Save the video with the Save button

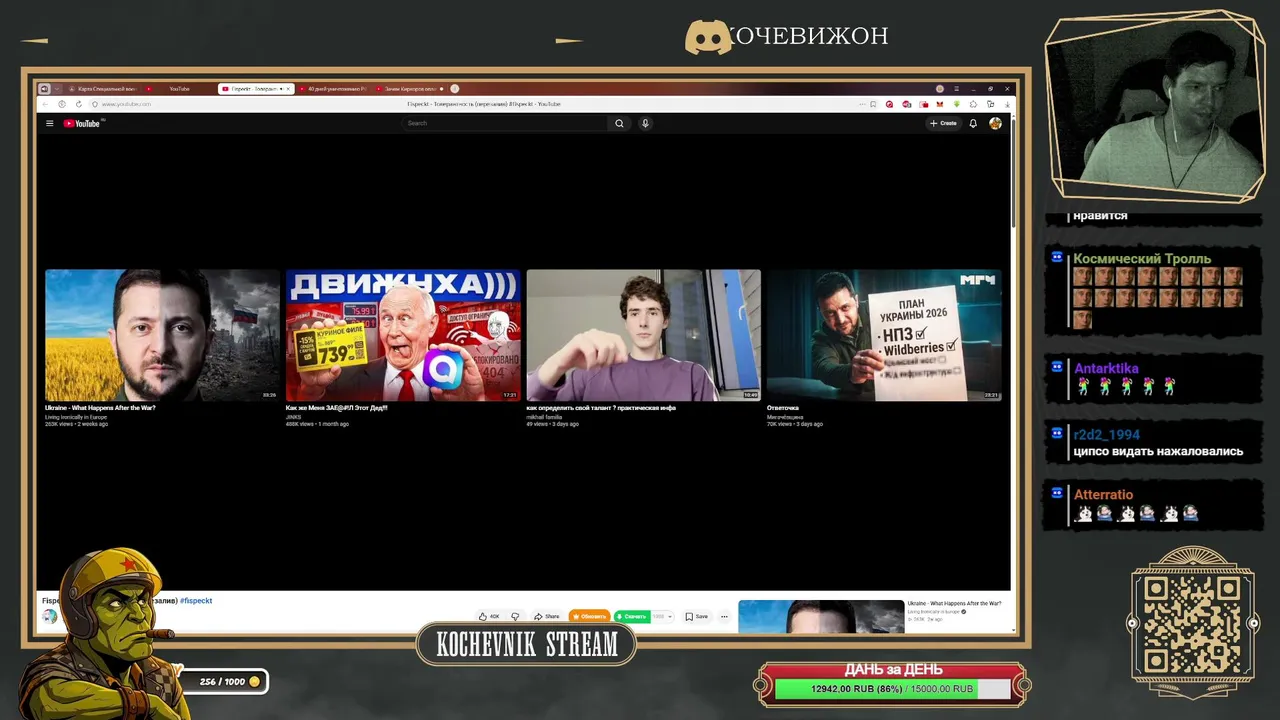[x=697, y=616]
